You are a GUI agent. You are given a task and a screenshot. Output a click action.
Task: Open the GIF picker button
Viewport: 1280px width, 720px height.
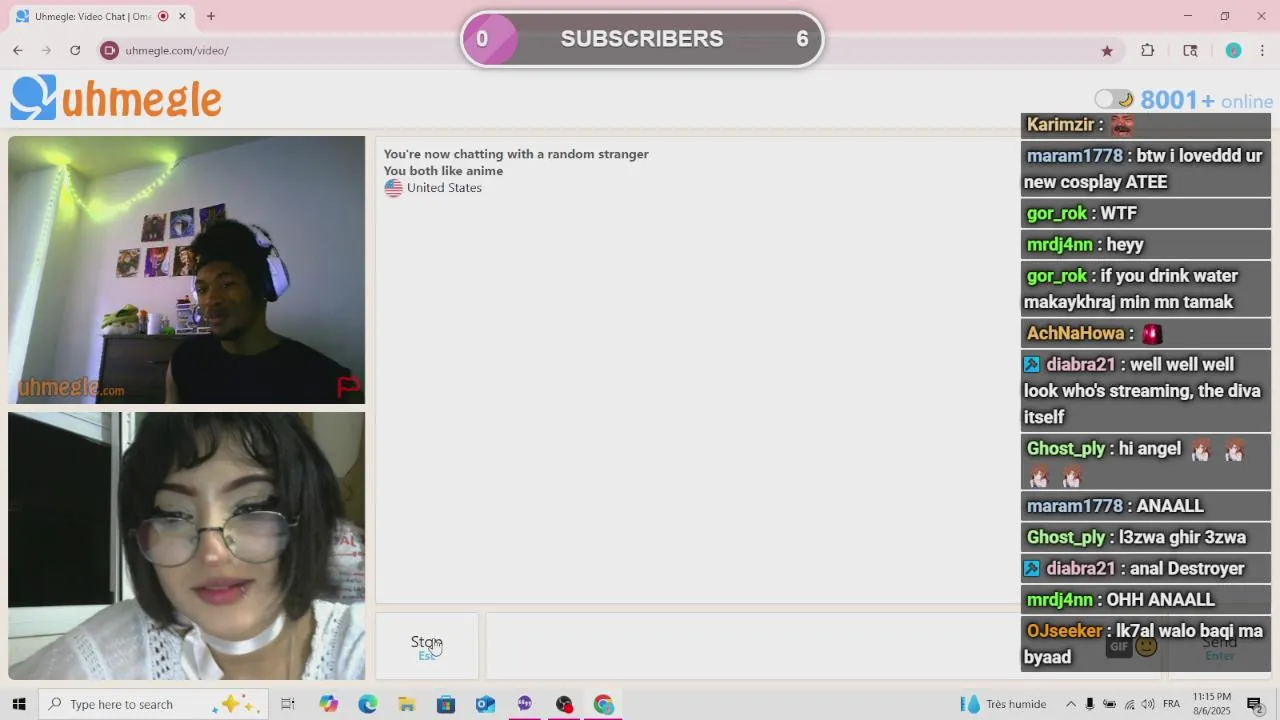click(x=1119, y=646)
